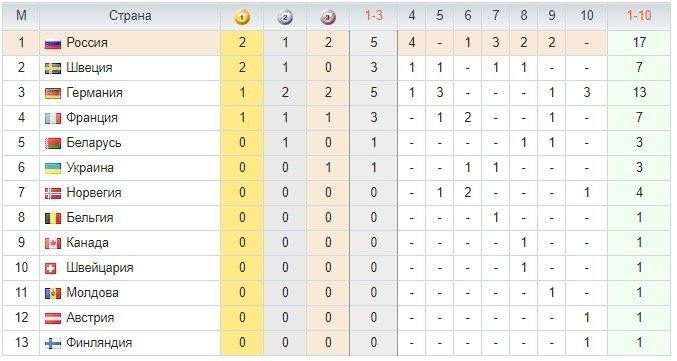Screen dimensions: 677x361
Task: Sort by the 1-10 column header
Action: 639,16
